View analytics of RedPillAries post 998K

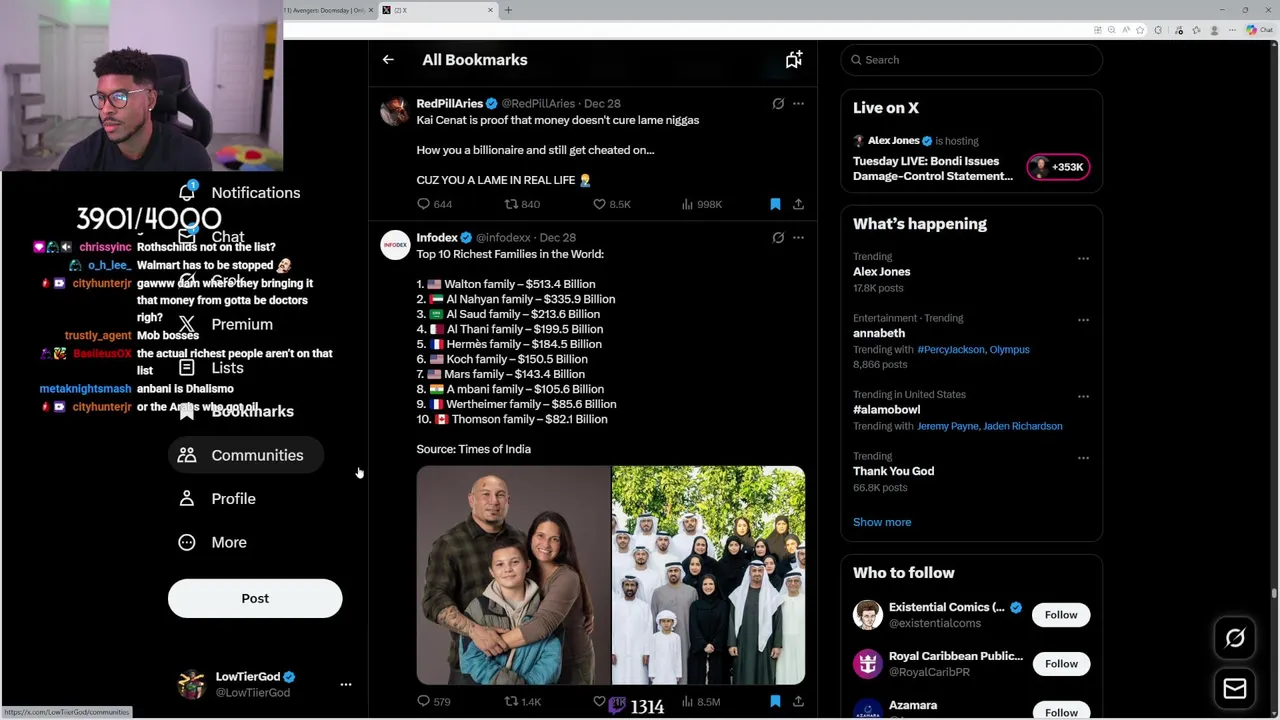click(701, 204)
